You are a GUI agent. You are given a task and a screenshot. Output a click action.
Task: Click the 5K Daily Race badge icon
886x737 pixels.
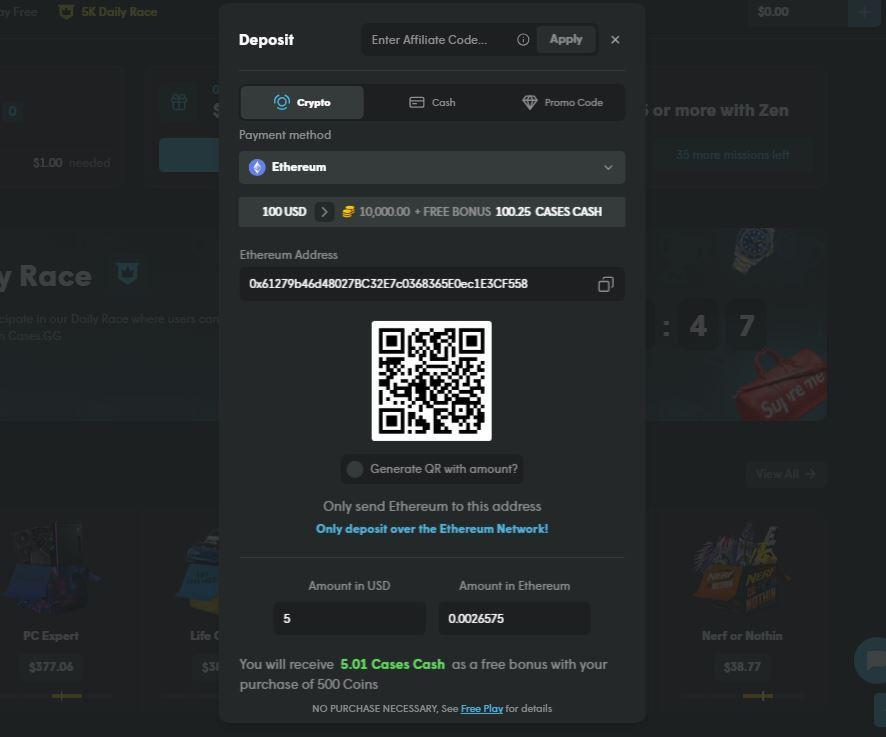66,12
